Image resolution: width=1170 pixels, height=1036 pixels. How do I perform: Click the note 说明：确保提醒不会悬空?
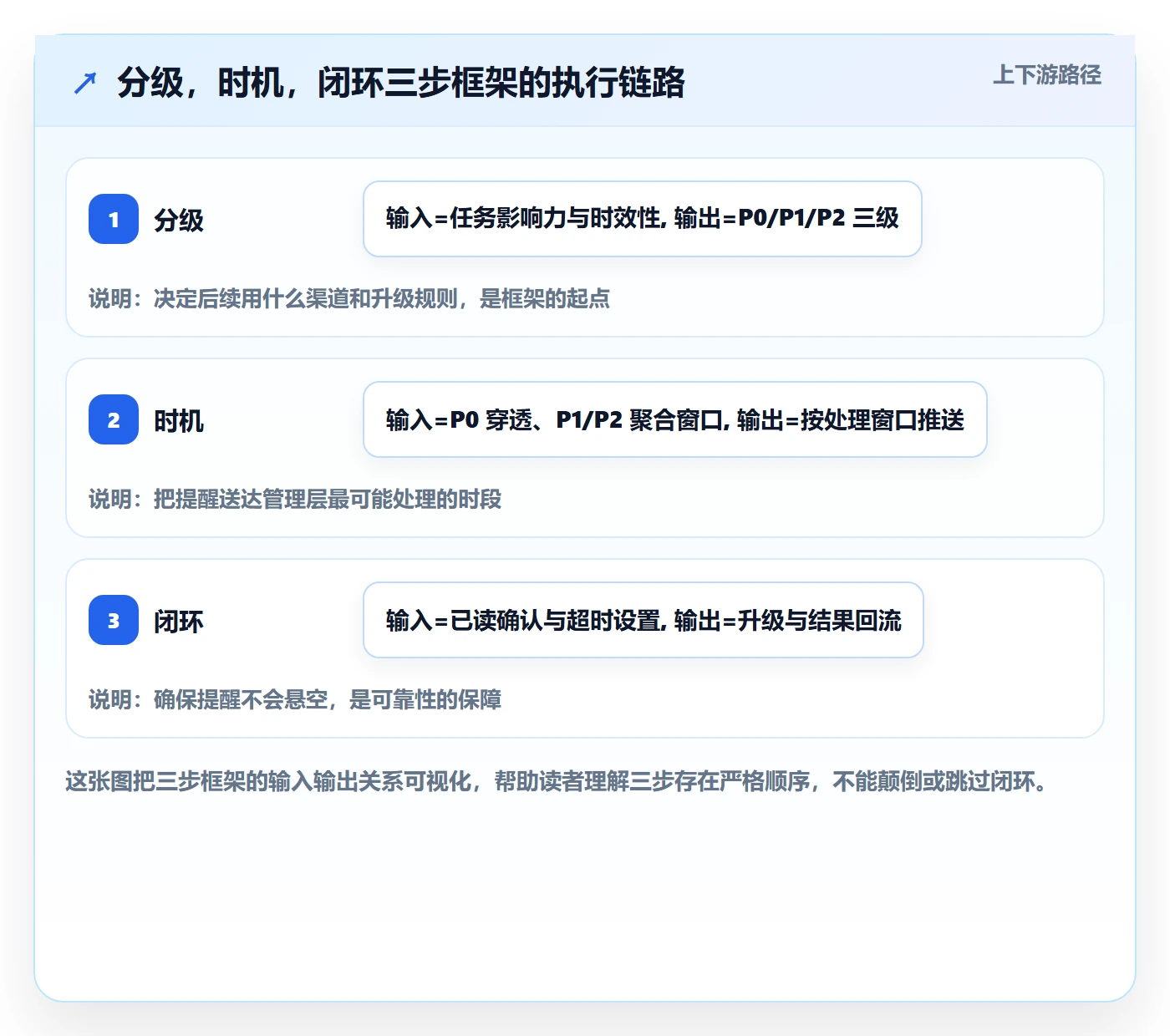pyautogui.click(x=295, y=699)
